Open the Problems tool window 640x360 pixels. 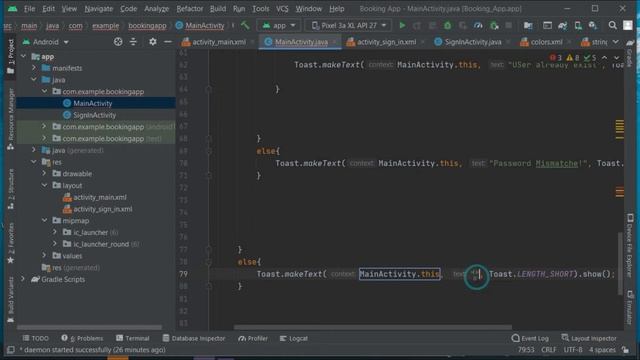[82, 338]
